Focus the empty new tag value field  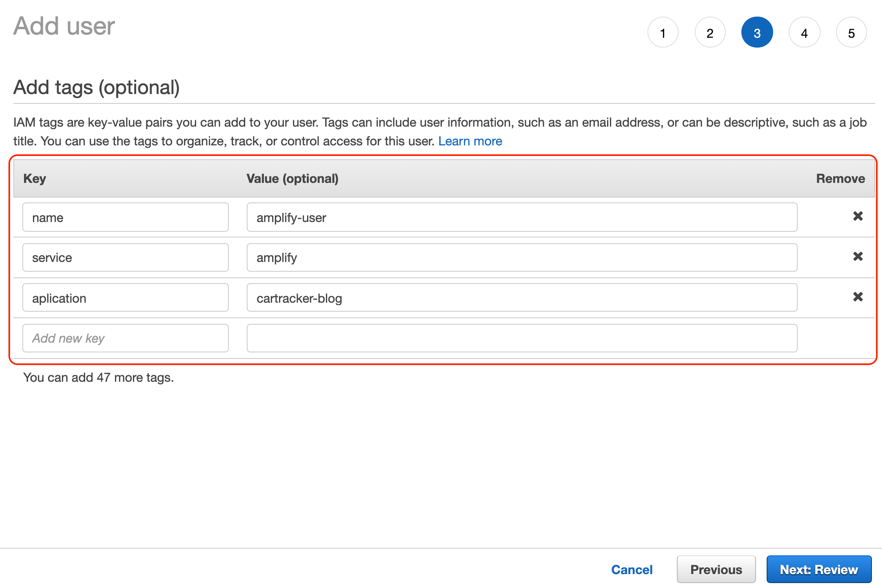pyautogui.click(x=522, y=338)
